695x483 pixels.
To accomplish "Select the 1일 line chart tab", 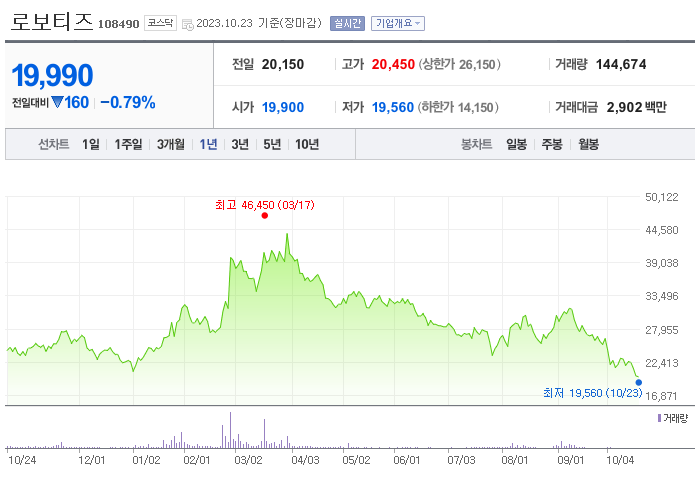I will (x=90, y=144).
